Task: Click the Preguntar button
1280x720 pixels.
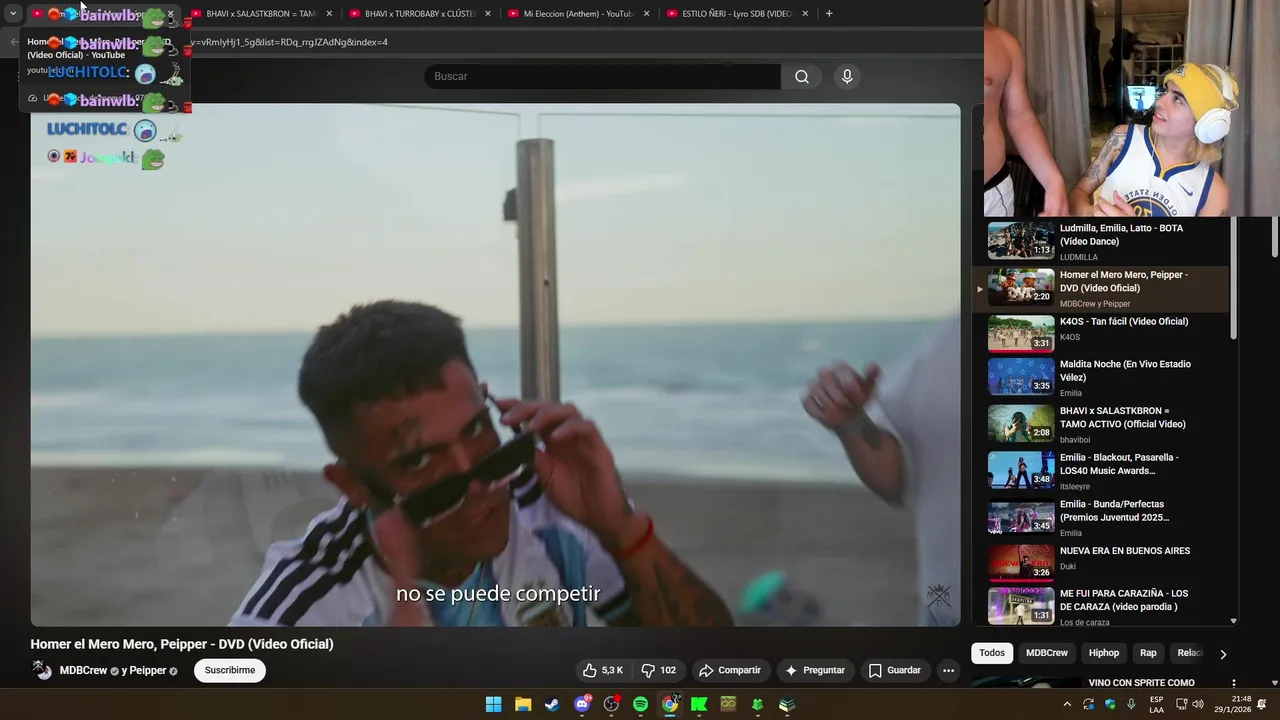Action: [815, 670]
